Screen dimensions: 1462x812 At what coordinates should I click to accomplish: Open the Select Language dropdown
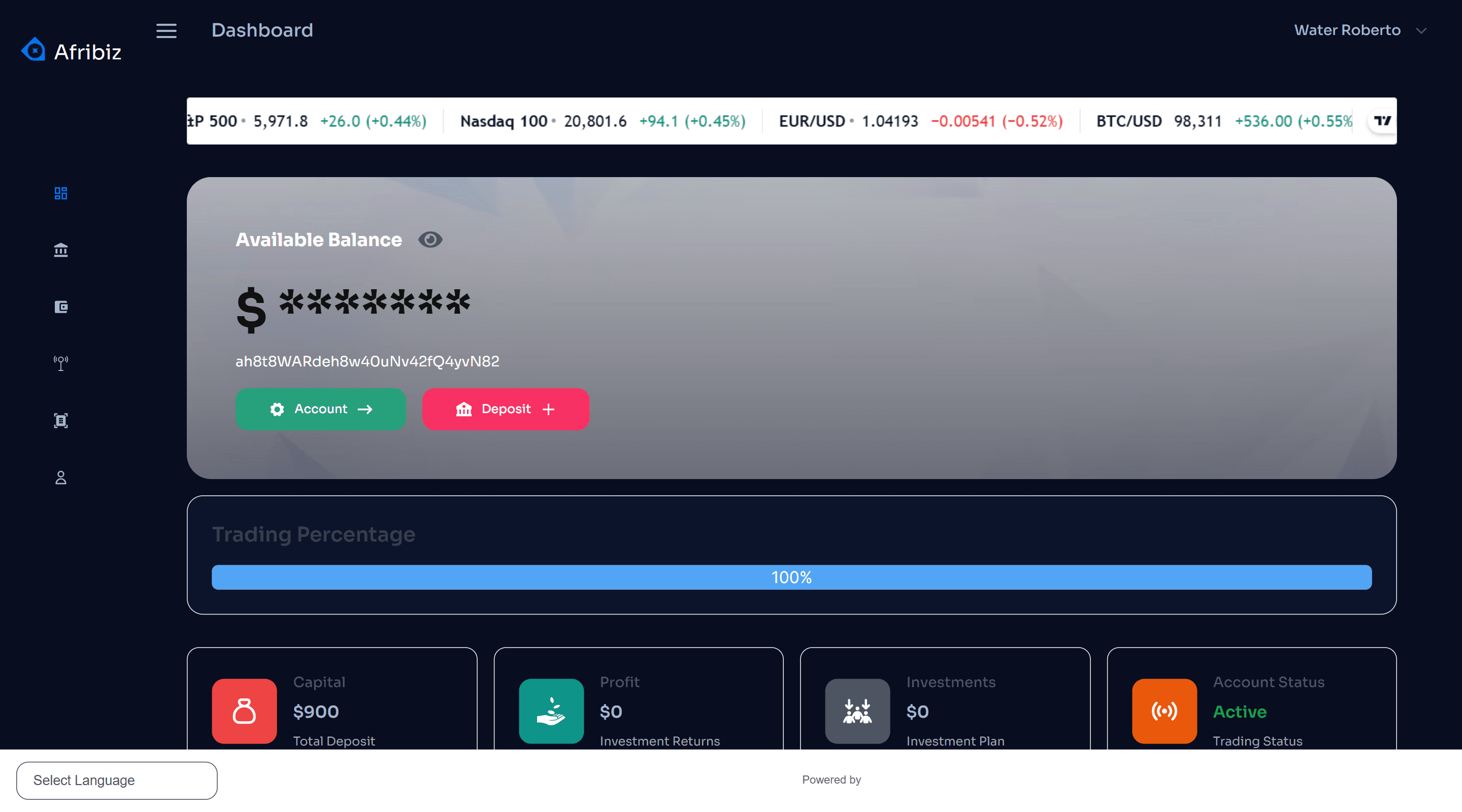click(x=116, y=780)
